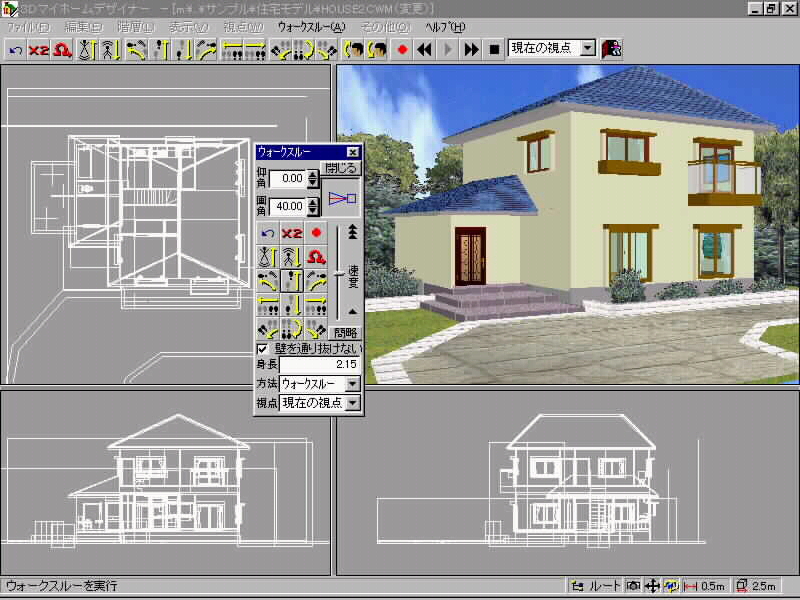The image size is (800, 600).
Task: Click the rendered 3D house perspective view
Action: [568, 224]
